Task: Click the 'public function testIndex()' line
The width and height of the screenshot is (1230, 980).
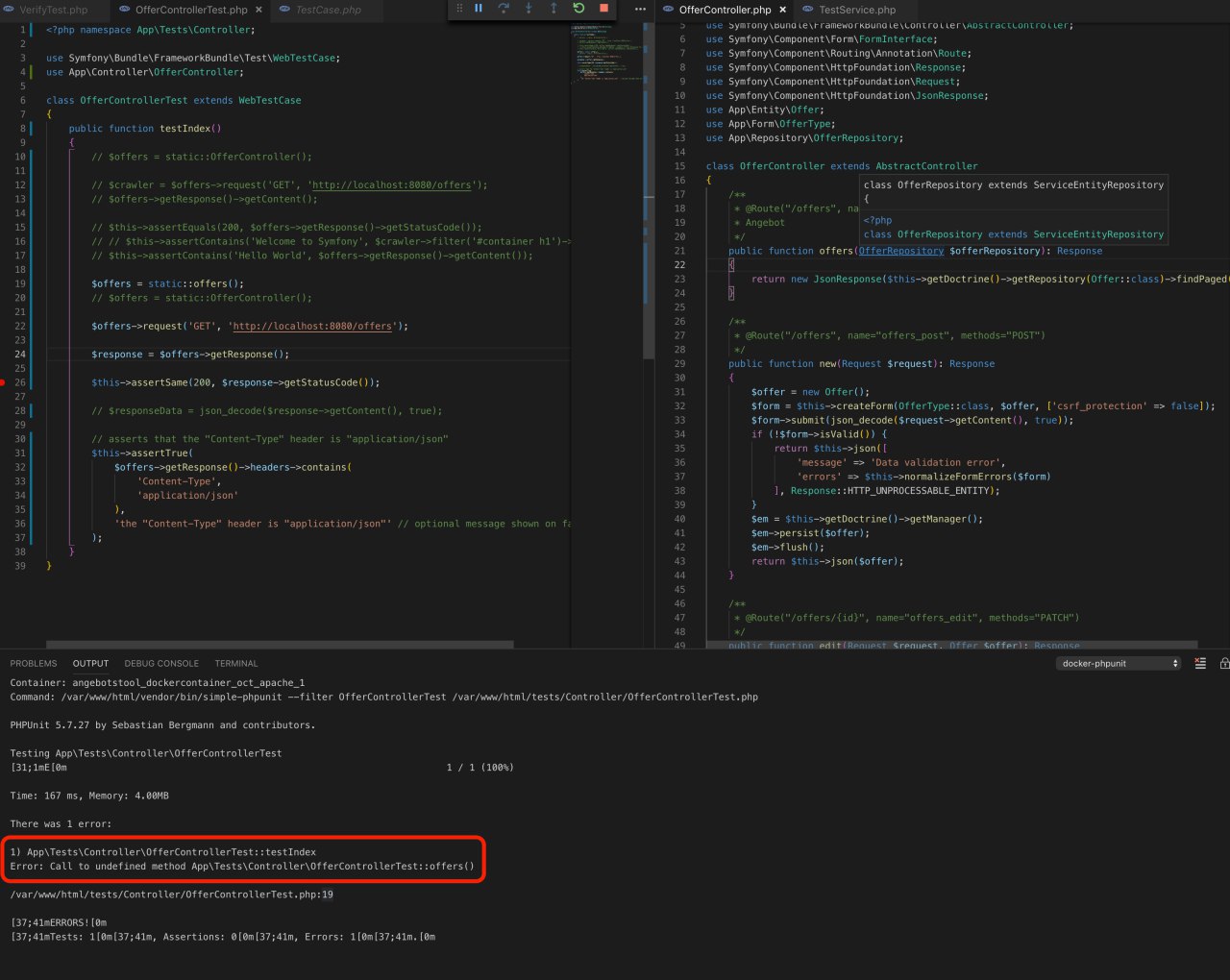Action: 145,128
